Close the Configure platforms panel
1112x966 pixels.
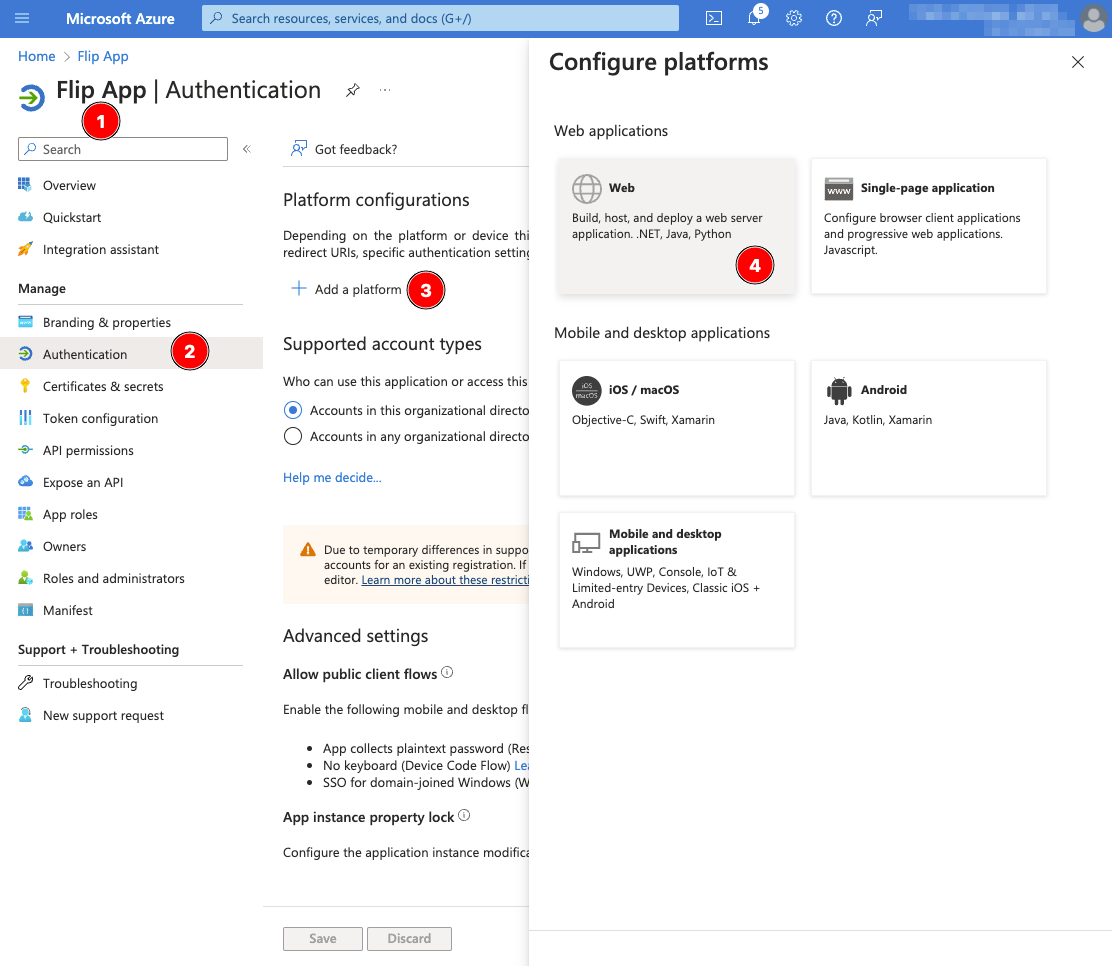tap(1077, 62)
